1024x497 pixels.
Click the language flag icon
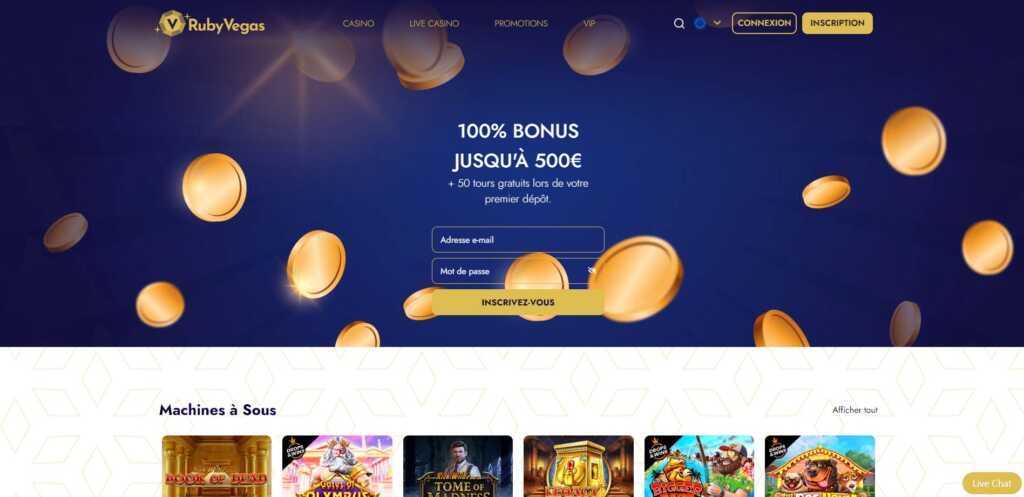point(700,23)
